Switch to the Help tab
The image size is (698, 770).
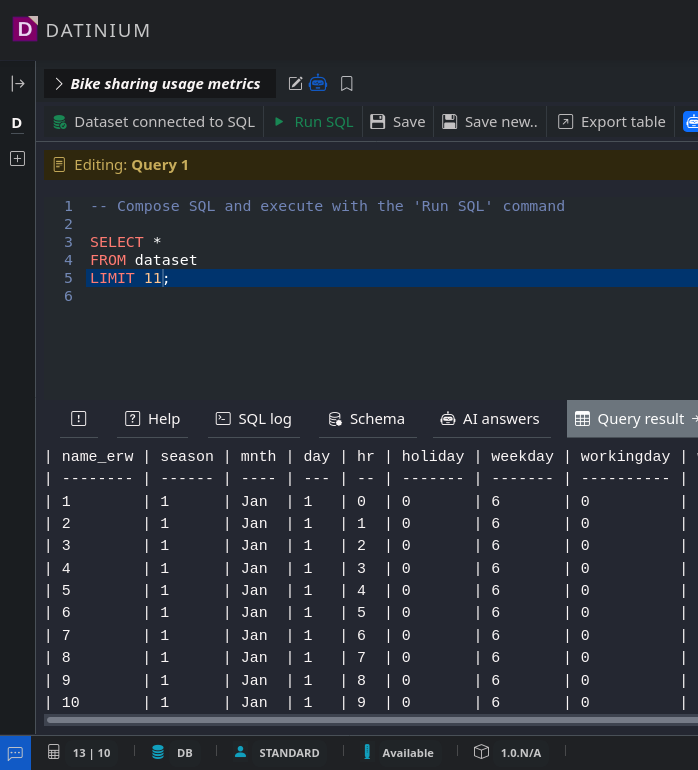152,419
